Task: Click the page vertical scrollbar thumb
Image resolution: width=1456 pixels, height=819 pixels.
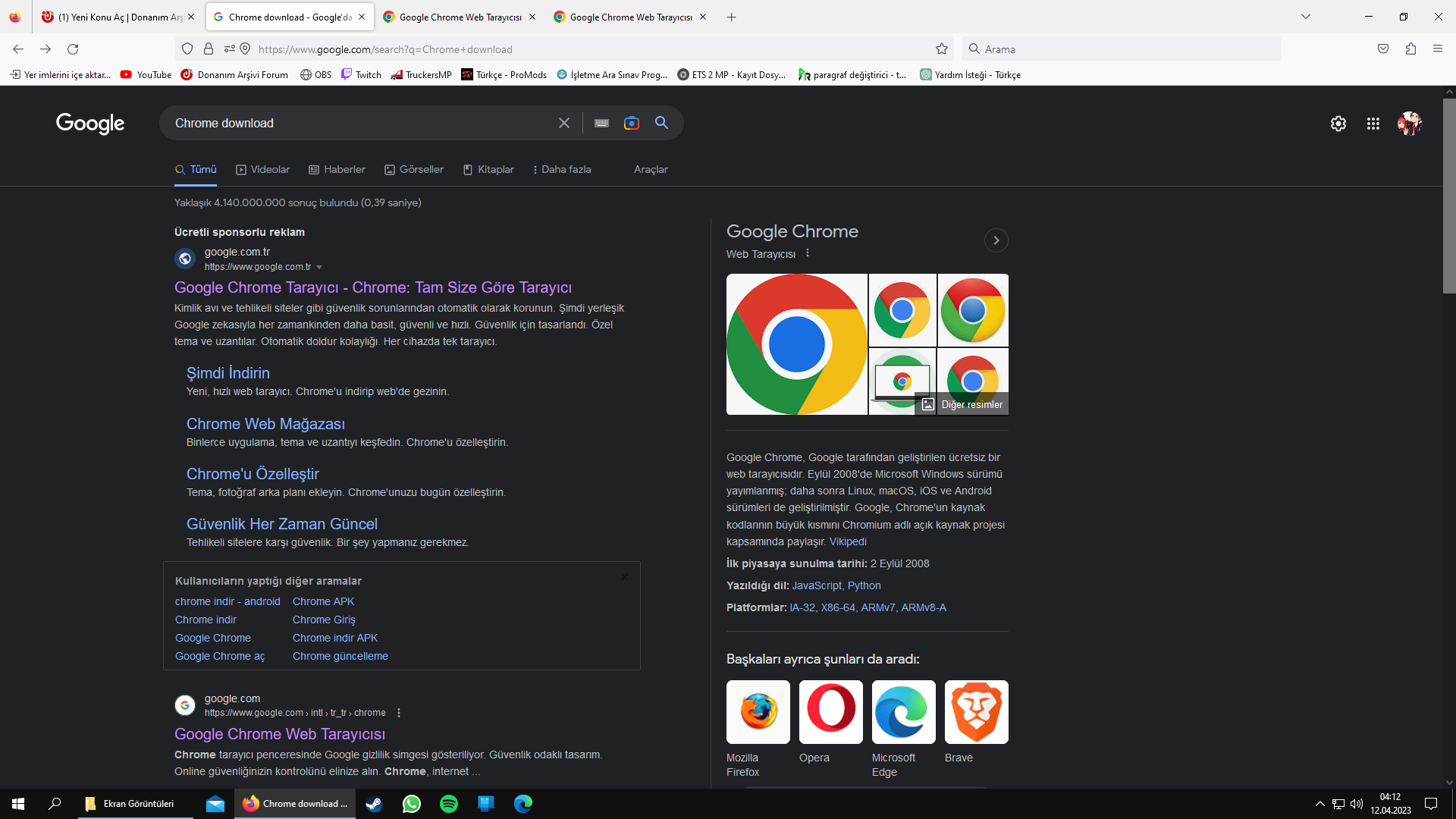Action: coord(1448,195)
